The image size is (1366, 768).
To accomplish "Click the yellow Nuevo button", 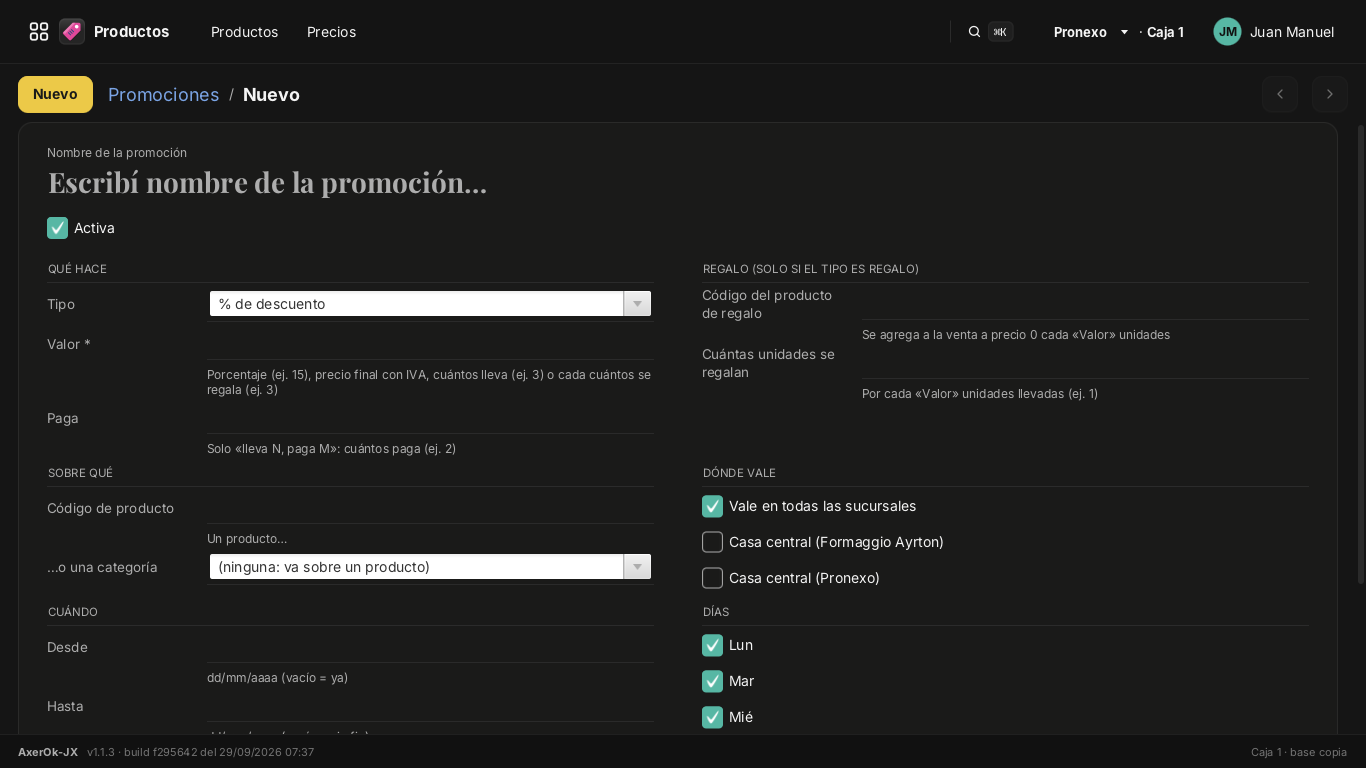I will (55, 94).
